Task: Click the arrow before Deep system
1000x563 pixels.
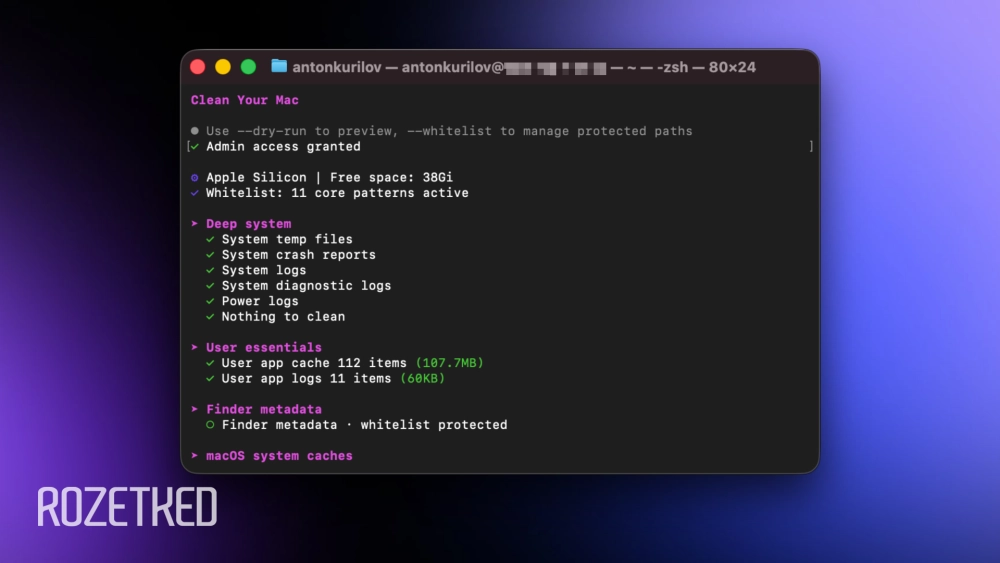Action: pos(195,224)
